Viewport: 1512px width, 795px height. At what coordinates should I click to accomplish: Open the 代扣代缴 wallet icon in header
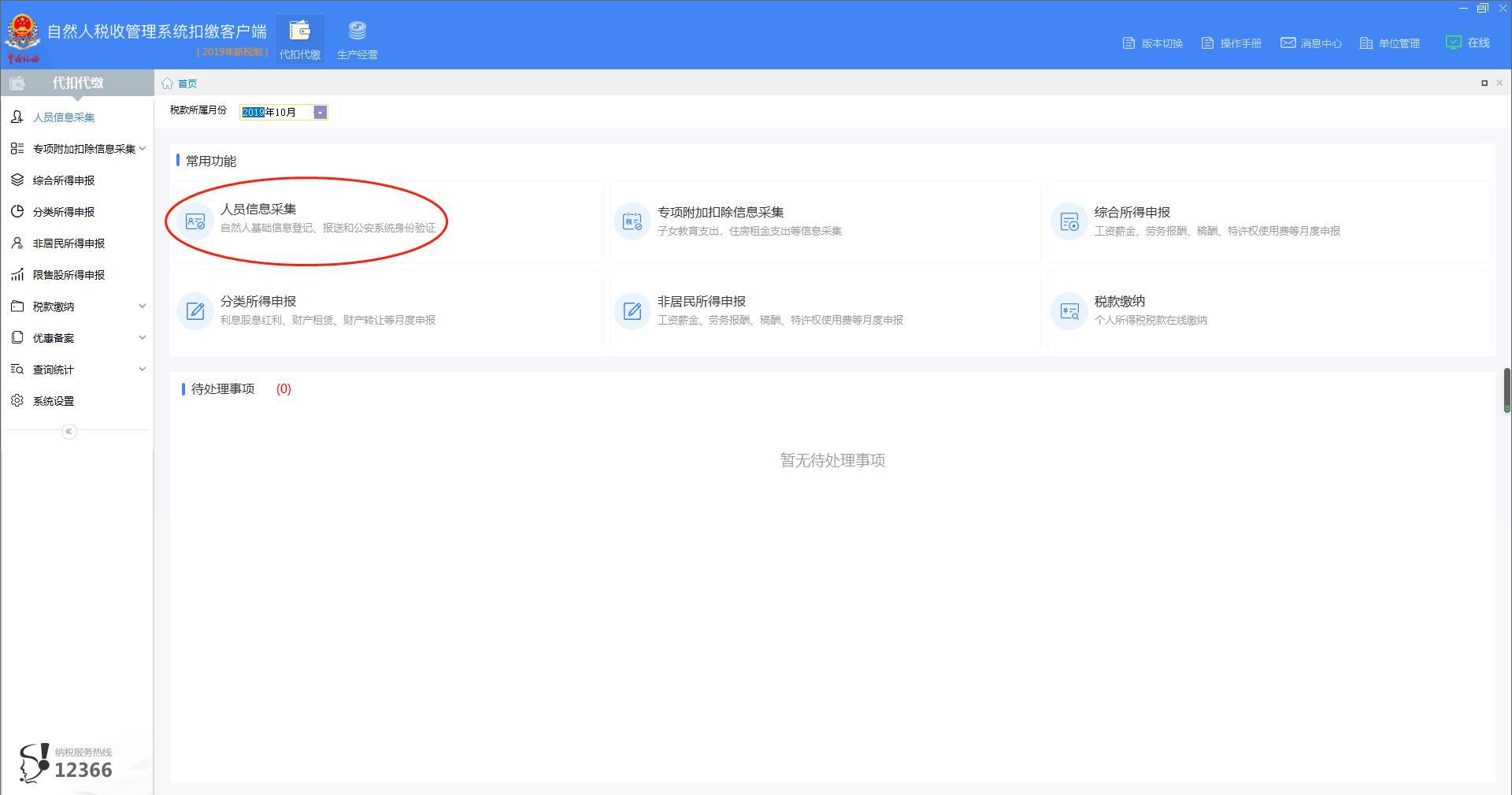point(300,31)
